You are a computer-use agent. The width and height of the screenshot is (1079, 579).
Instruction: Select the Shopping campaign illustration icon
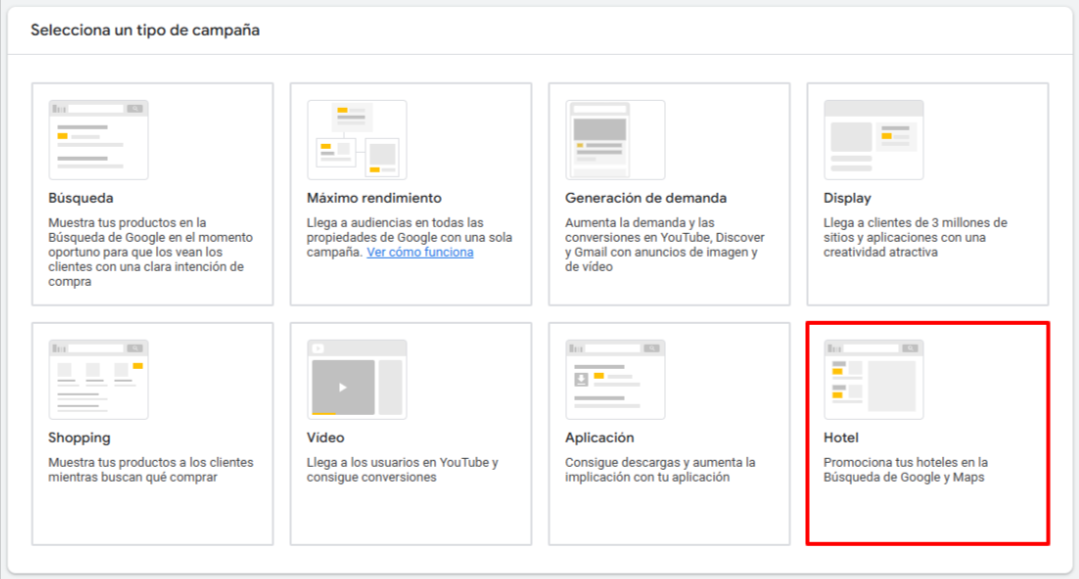98,379
